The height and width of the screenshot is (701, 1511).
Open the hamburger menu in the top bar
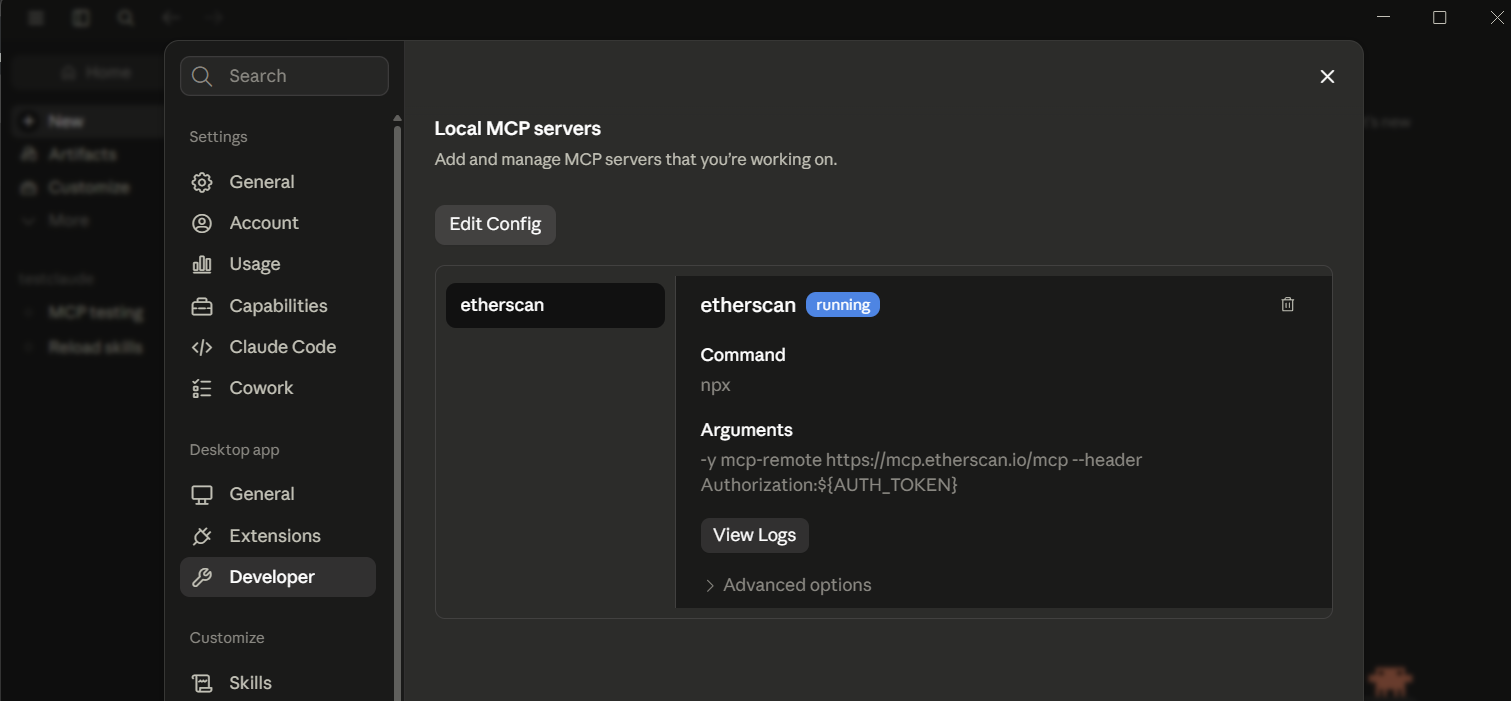(36, 18)
